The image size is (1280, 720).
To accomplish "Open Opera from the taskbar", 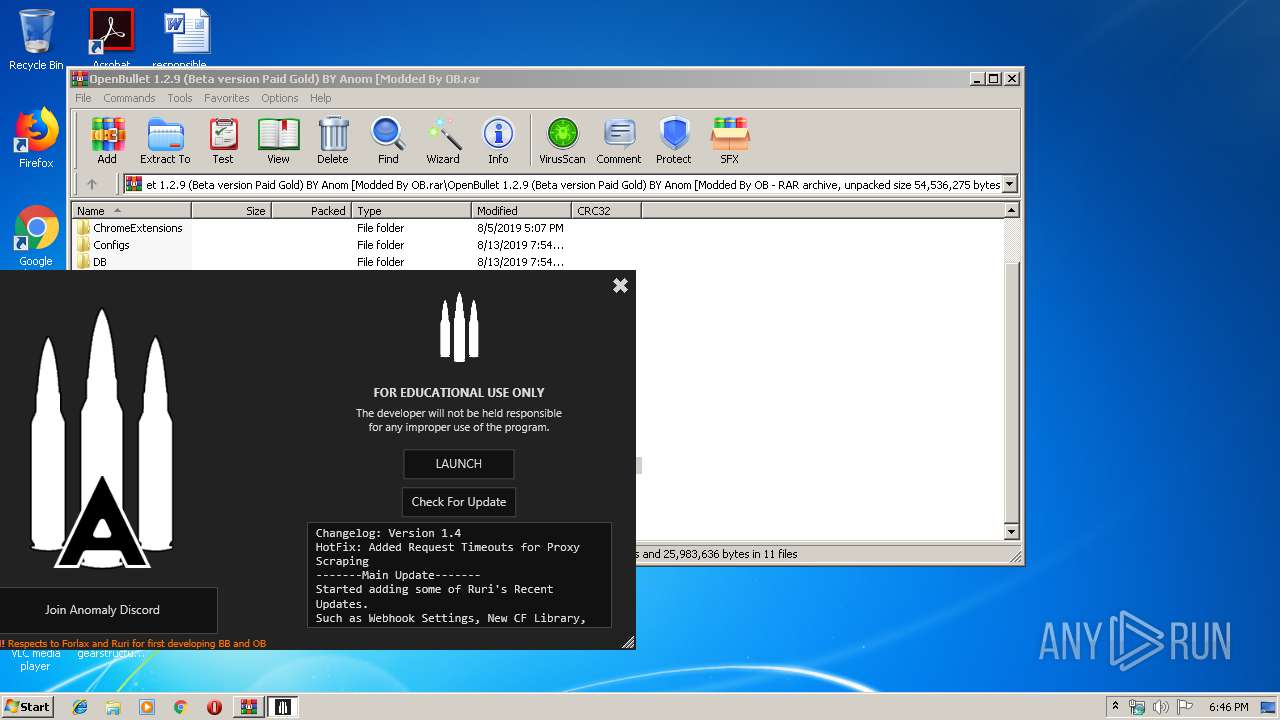I will point(214,707).
